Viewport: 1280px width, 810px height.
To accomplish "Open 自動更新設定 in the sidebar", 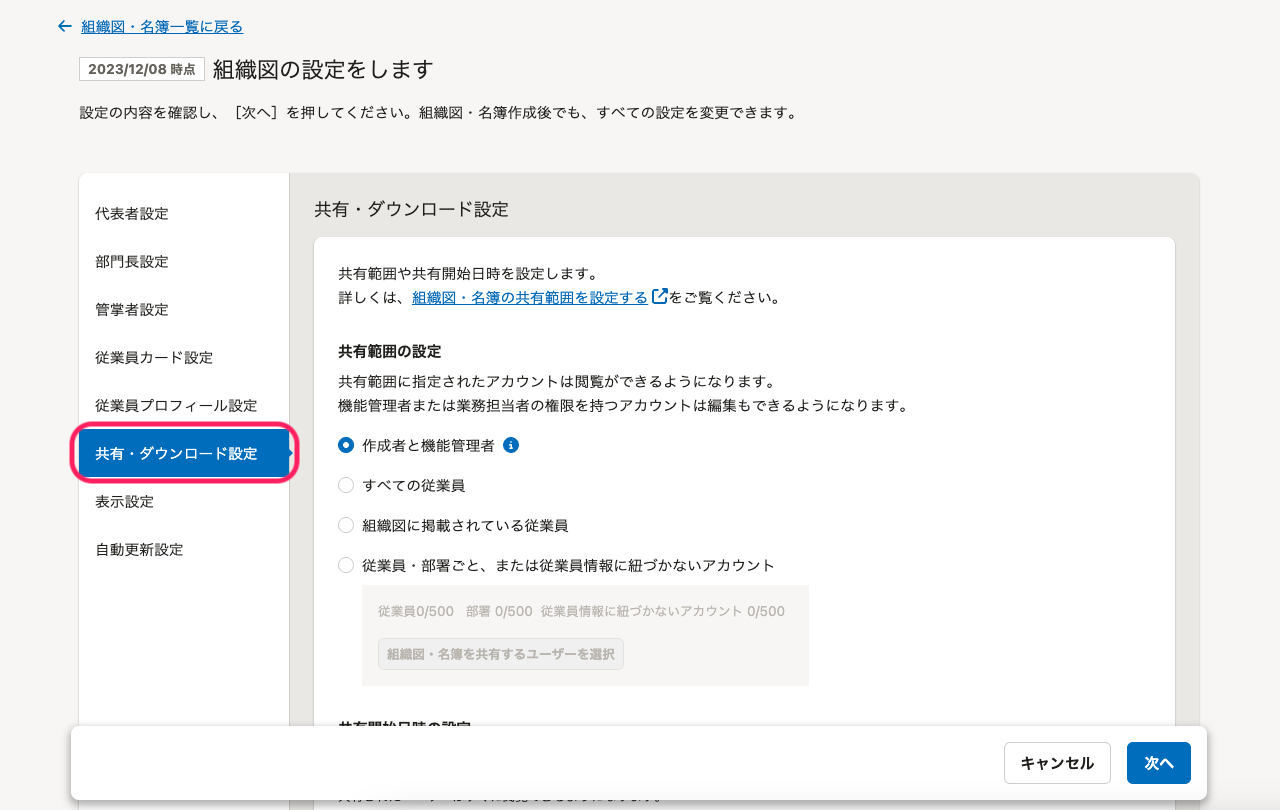I will [x=139, y=550].
